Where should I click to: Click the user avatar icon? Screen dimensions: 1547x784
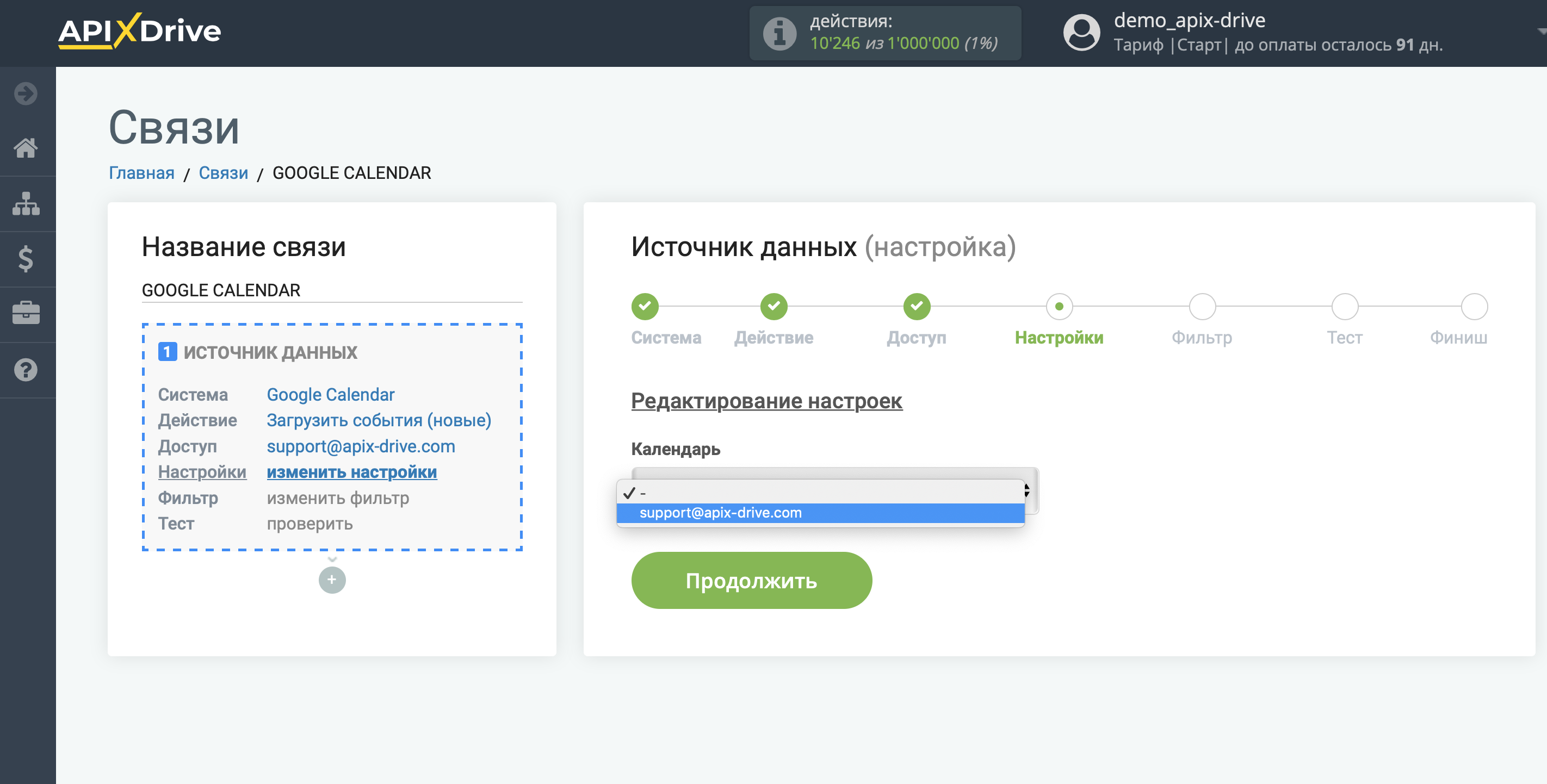1081,33
